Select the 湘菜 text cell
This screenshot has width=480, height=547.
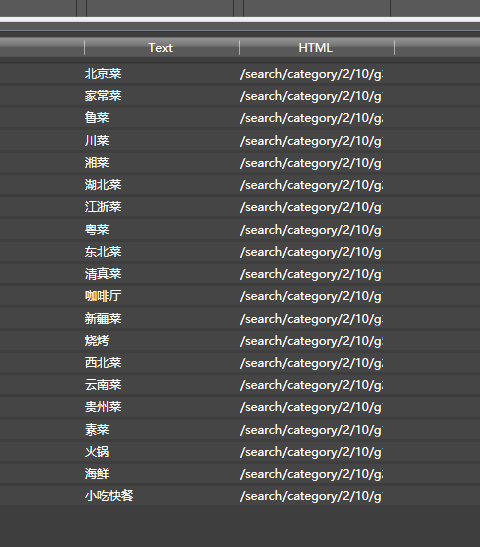pyautogui.click(x=97, y=163)
